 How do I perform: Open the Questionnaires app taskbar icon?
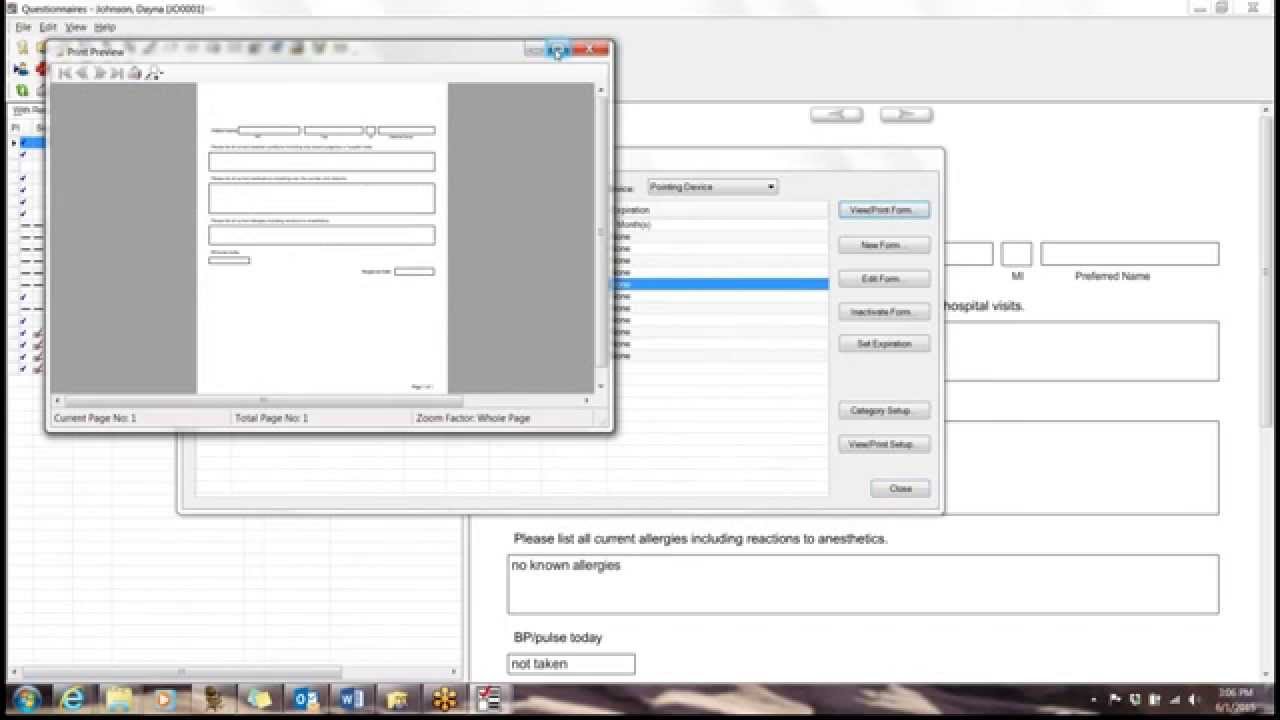[489, 698]
